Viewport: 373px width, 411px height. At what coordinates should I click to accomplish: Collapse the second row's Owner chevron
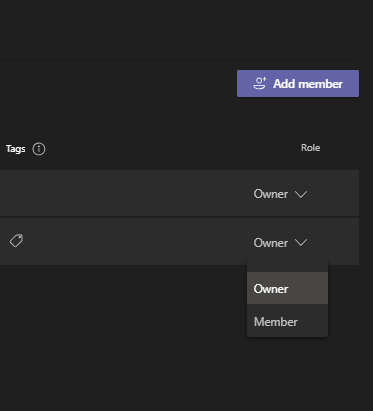click(x=301, y=243)
